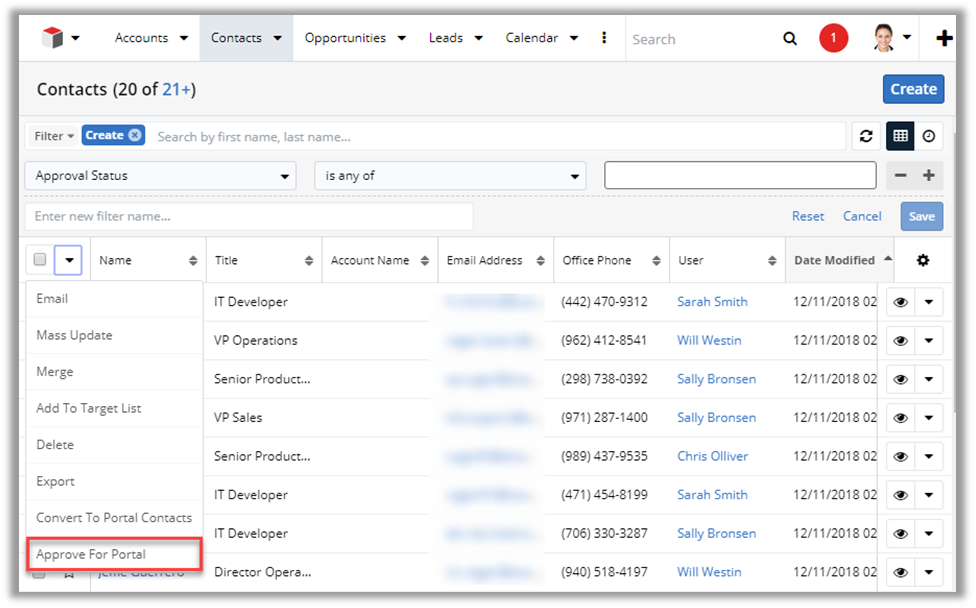The image size is (976, 608).
Task: Switch to the grid list view icon
Action: coord(900,136)
